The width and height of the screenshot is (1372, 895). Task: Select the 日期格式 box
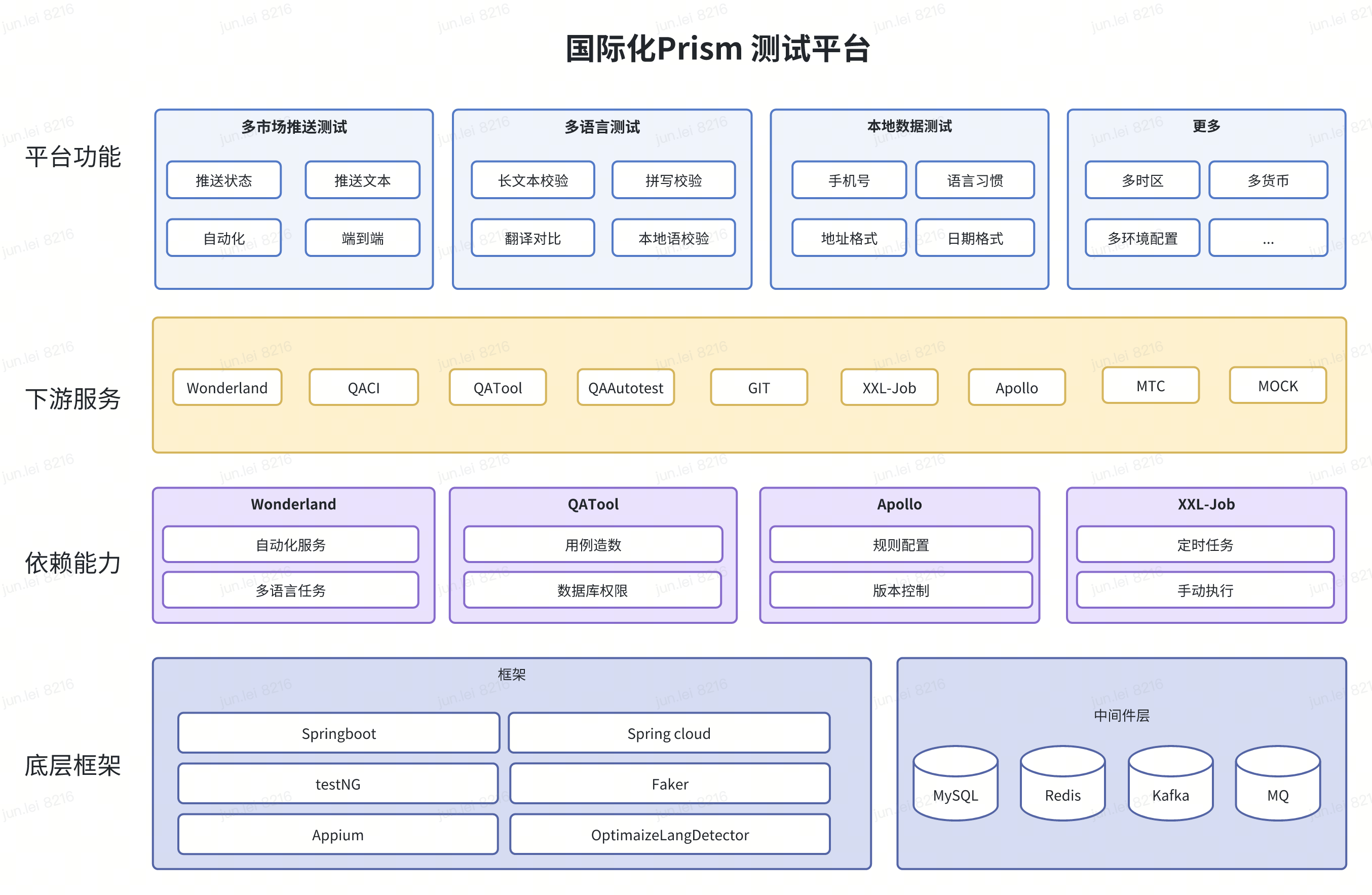pyautogui.click(x=975, y=238)
